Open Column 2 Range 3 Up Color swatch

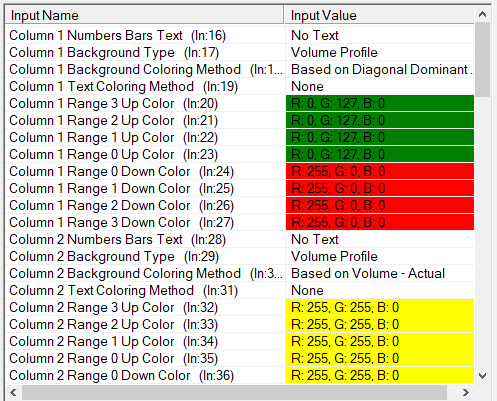[380, 307]
